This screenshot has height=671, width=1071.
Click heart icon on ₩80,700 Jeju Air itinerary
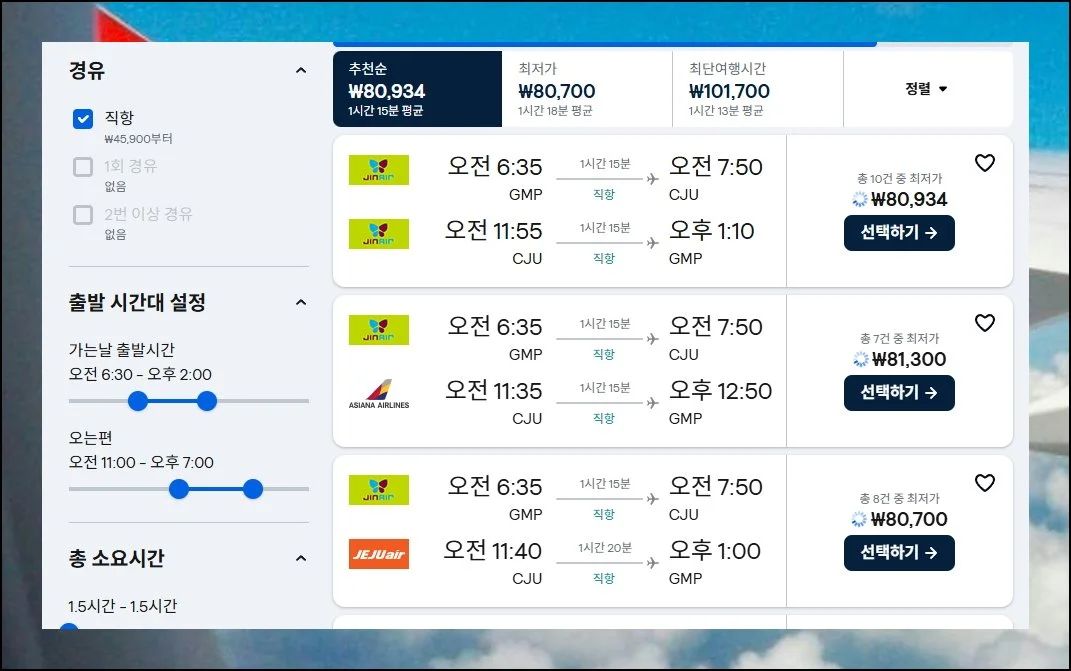point(984,483)
